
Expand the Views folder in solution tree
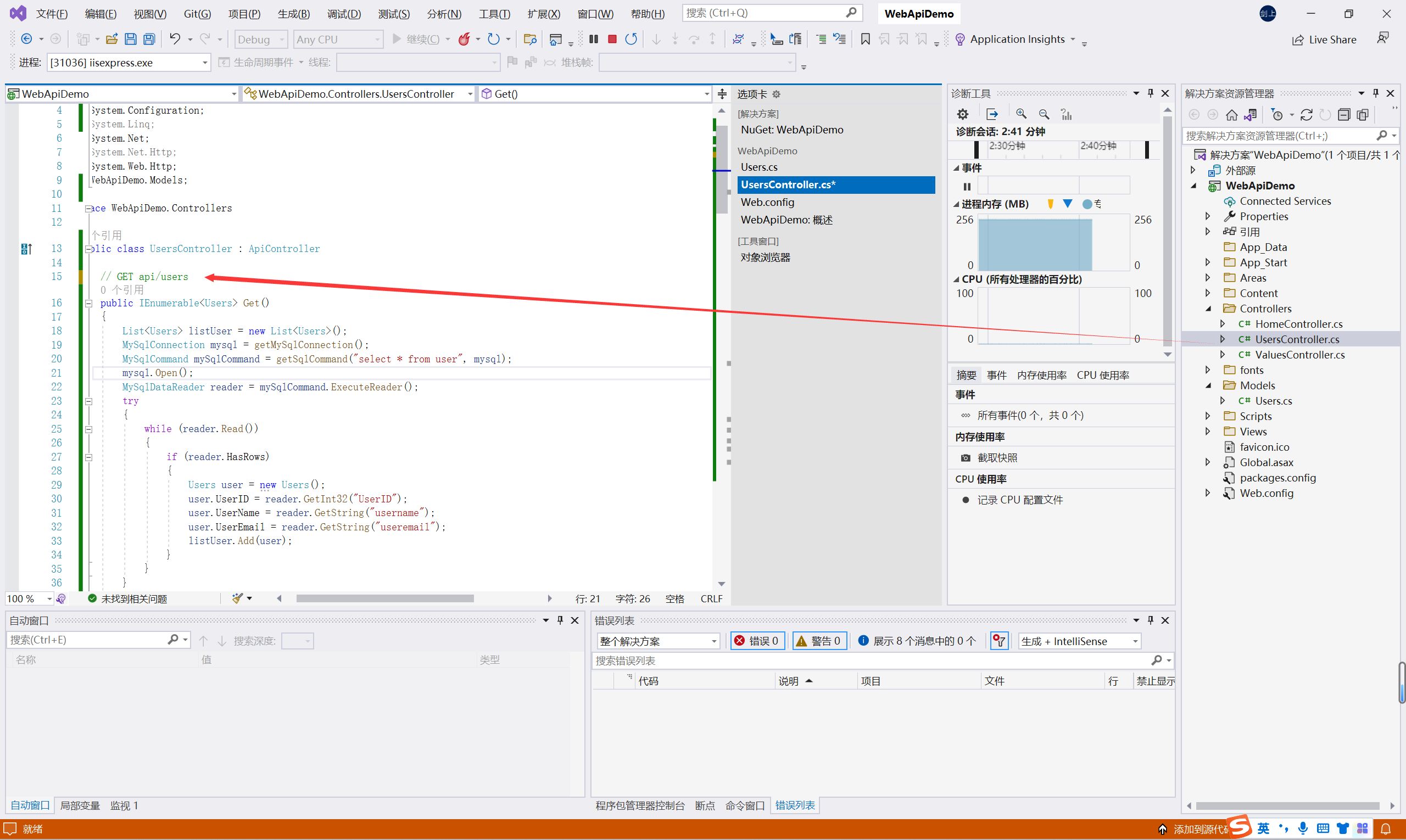[1208, 432]
